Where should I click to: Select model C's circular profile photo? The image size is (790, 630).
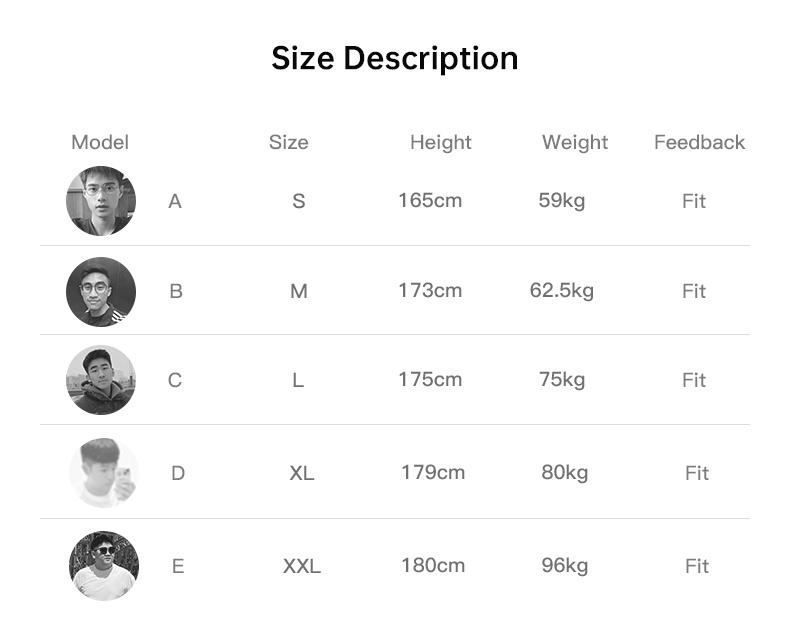pos(101,380)
